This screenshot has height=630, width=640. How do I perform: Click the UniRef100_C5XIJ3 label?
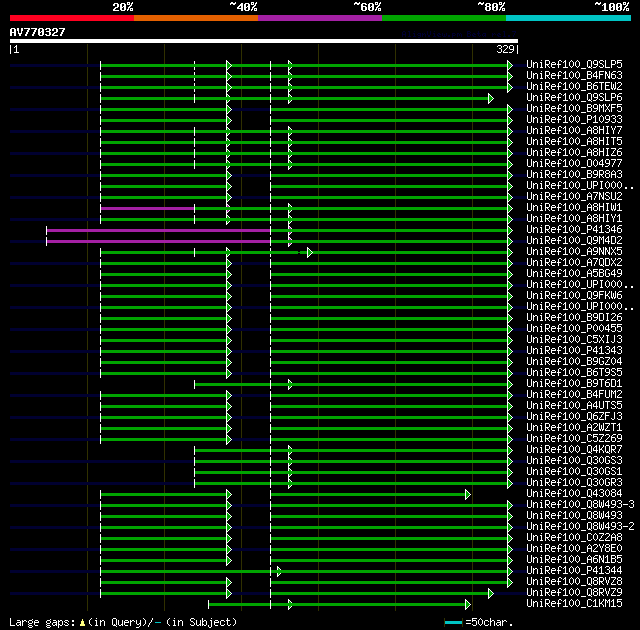(574, 340)
